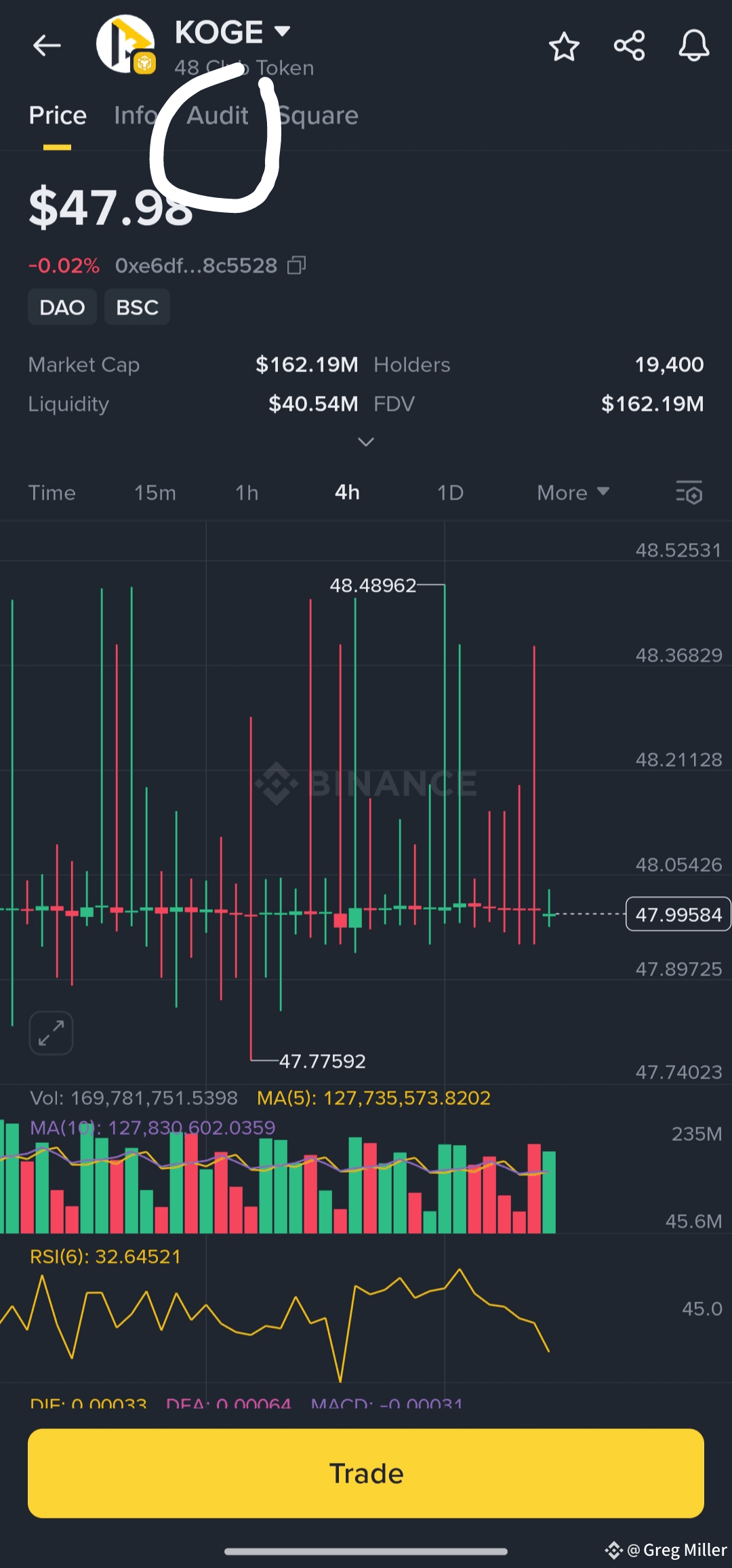Image resolution: width=732 pixels, height=1568 pixels.
Task: Tap the Liquidity value $40.54M
Action: [x=313, y=404]
